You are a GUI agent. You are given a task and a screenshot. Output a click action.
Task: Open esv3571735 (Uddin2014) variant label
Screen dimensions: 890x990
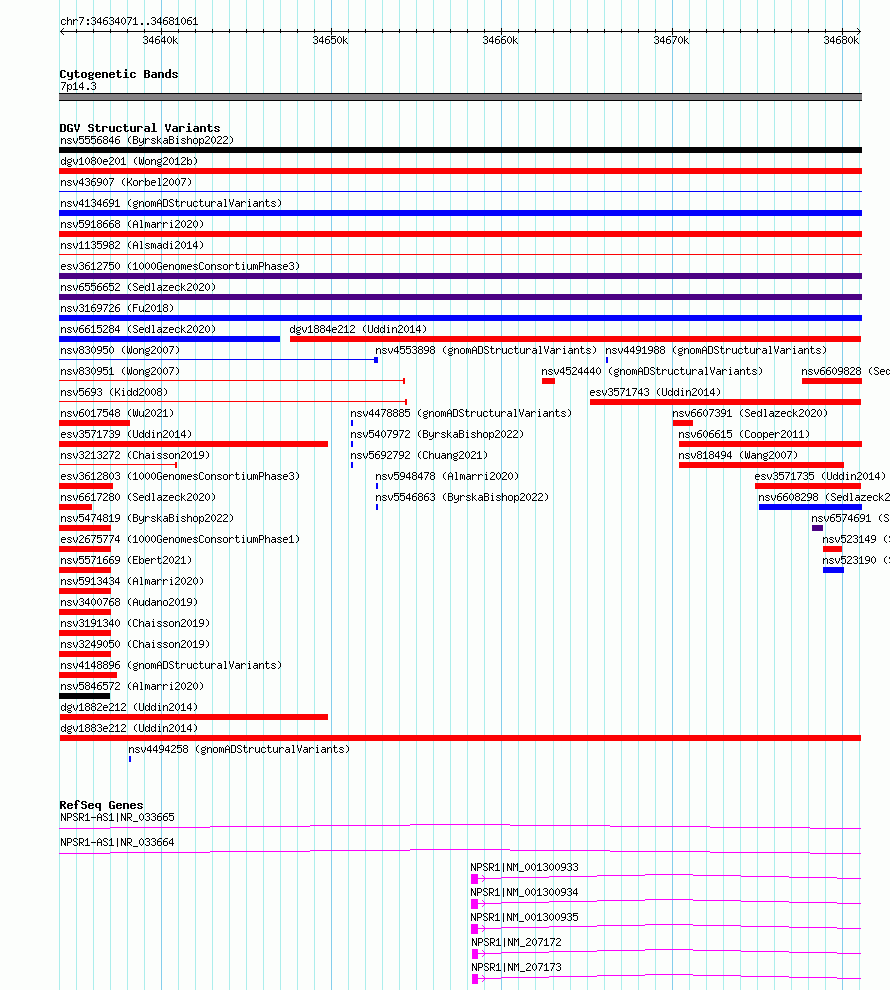[x=820, y=476]
